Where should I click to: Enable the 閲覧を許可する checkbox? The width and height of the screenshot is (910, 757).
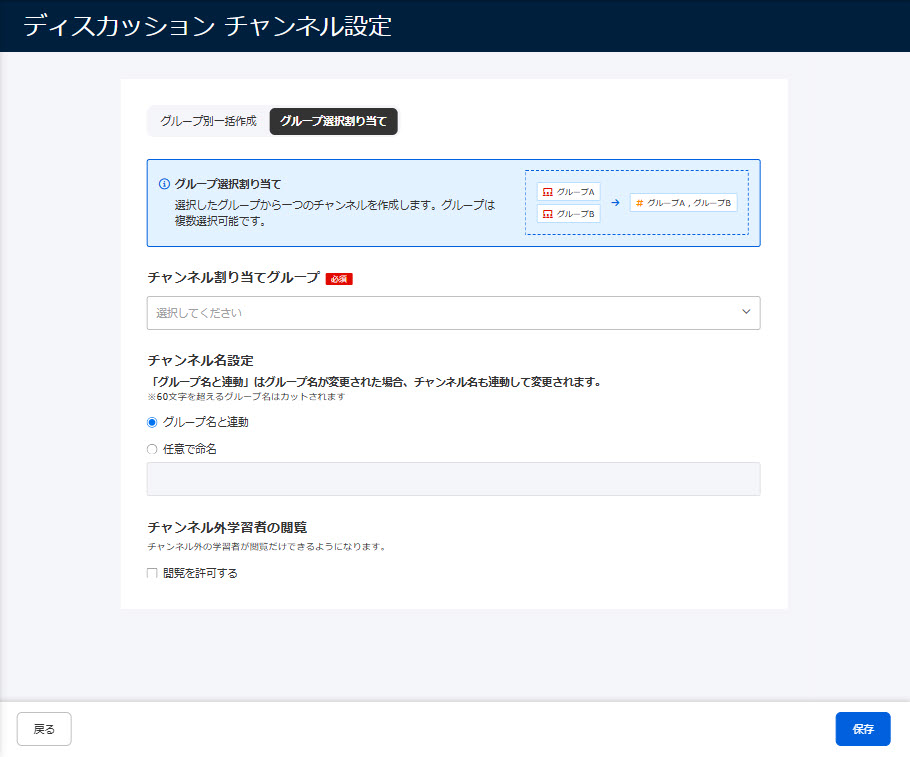coord(152,574)
